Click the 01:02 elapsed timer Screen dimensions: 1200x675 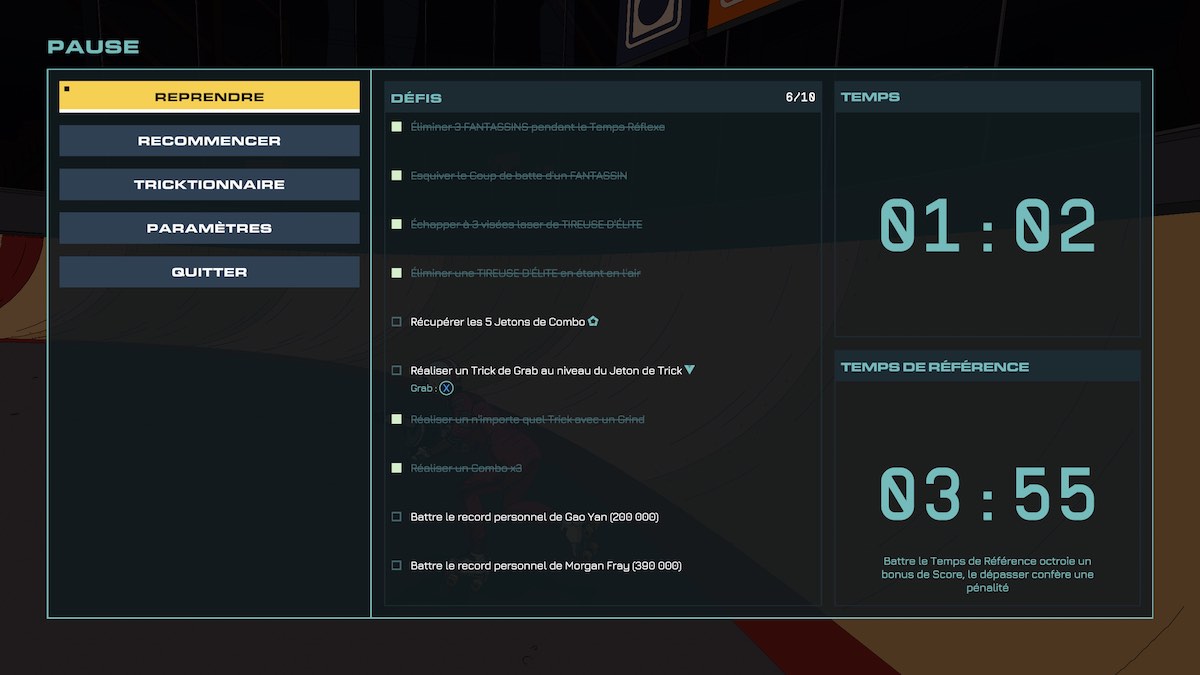(988, 227)
